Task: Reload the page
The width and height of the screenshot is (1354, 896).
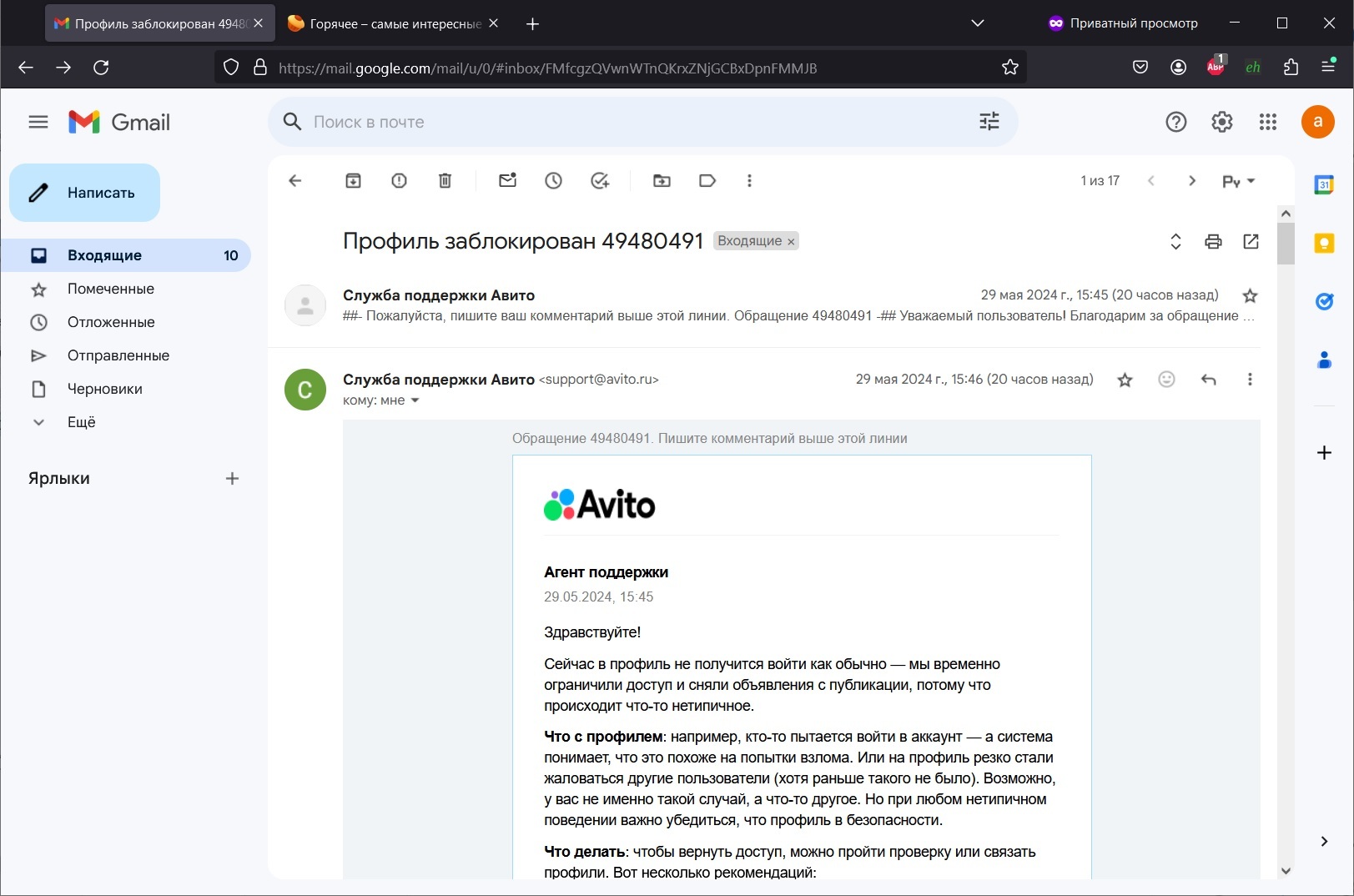Action: (x=101, y=68)
